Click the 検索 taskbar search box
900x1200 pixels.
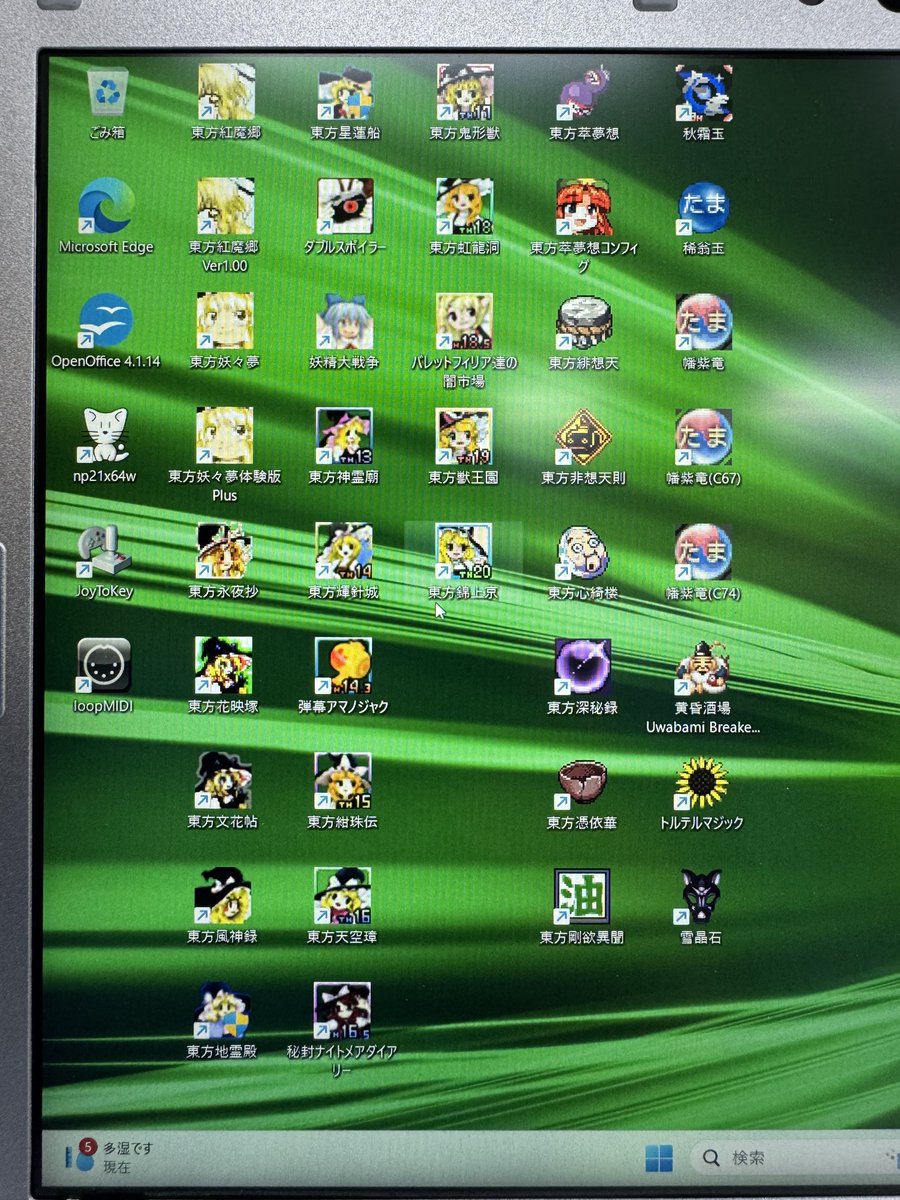point(794,1159)
